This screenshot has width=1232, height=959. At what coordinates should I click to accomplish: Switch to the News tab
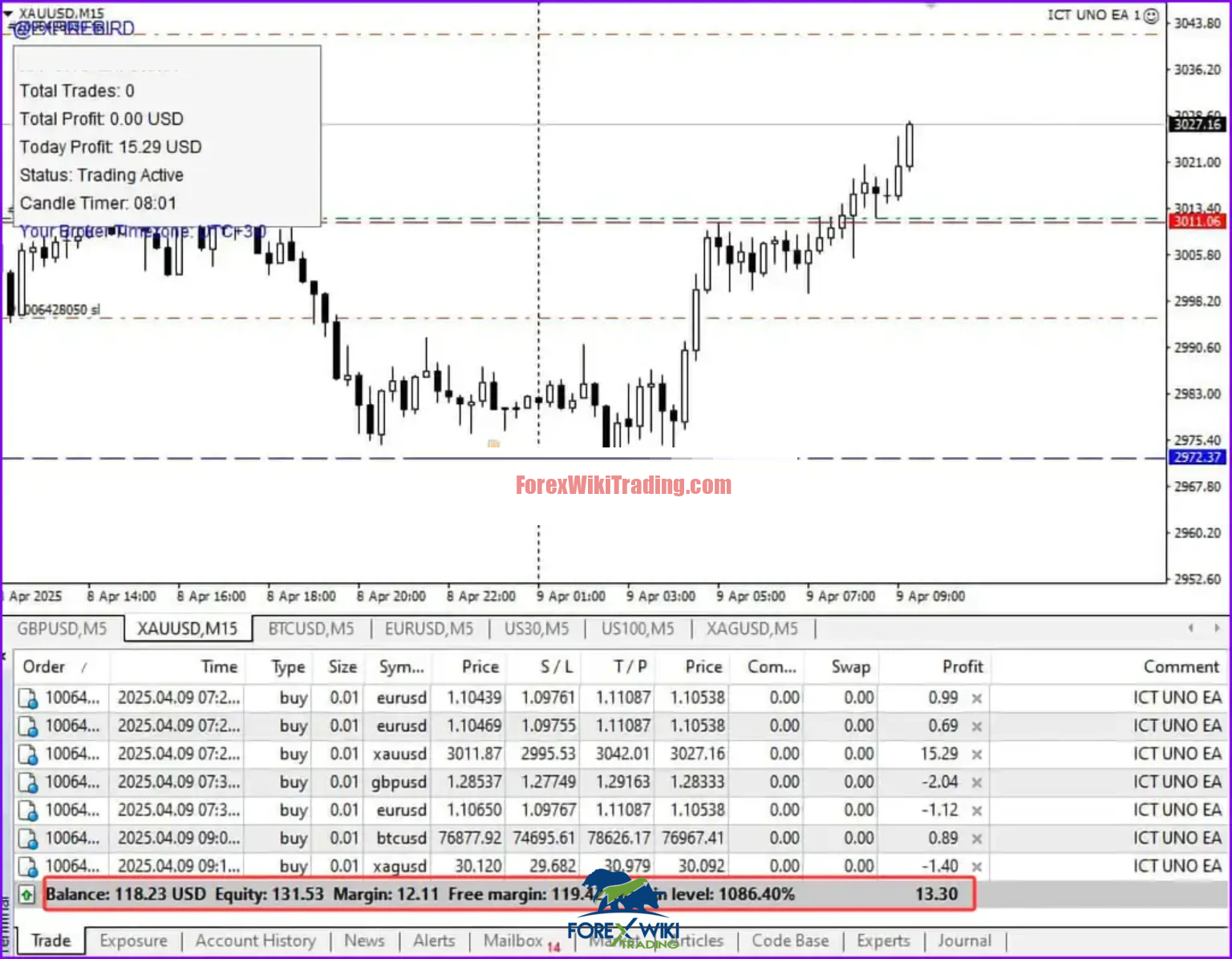pyautogui.click(x=364, y=941)
